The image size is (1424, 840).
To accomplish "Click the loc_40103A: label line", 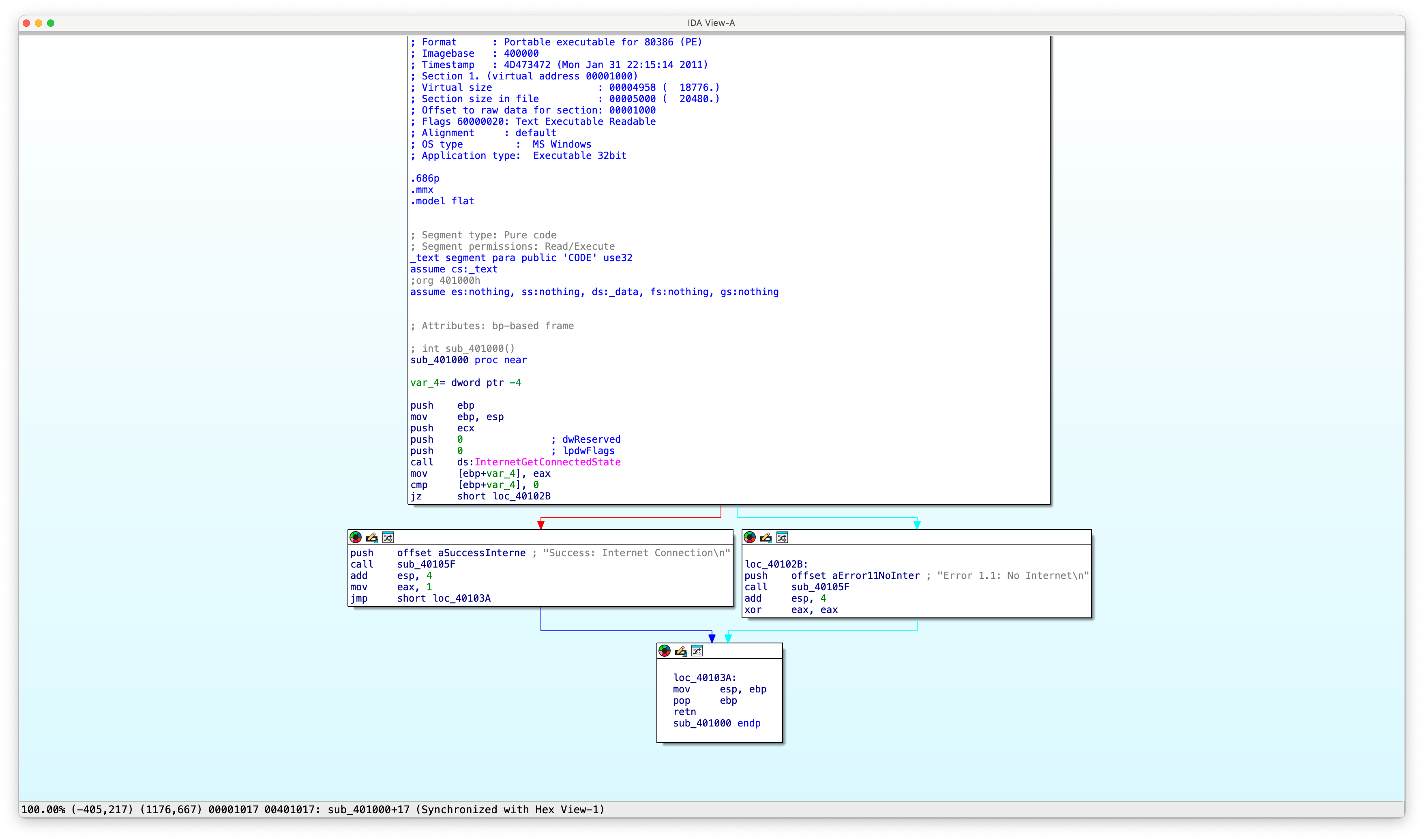I will (705, 677).
